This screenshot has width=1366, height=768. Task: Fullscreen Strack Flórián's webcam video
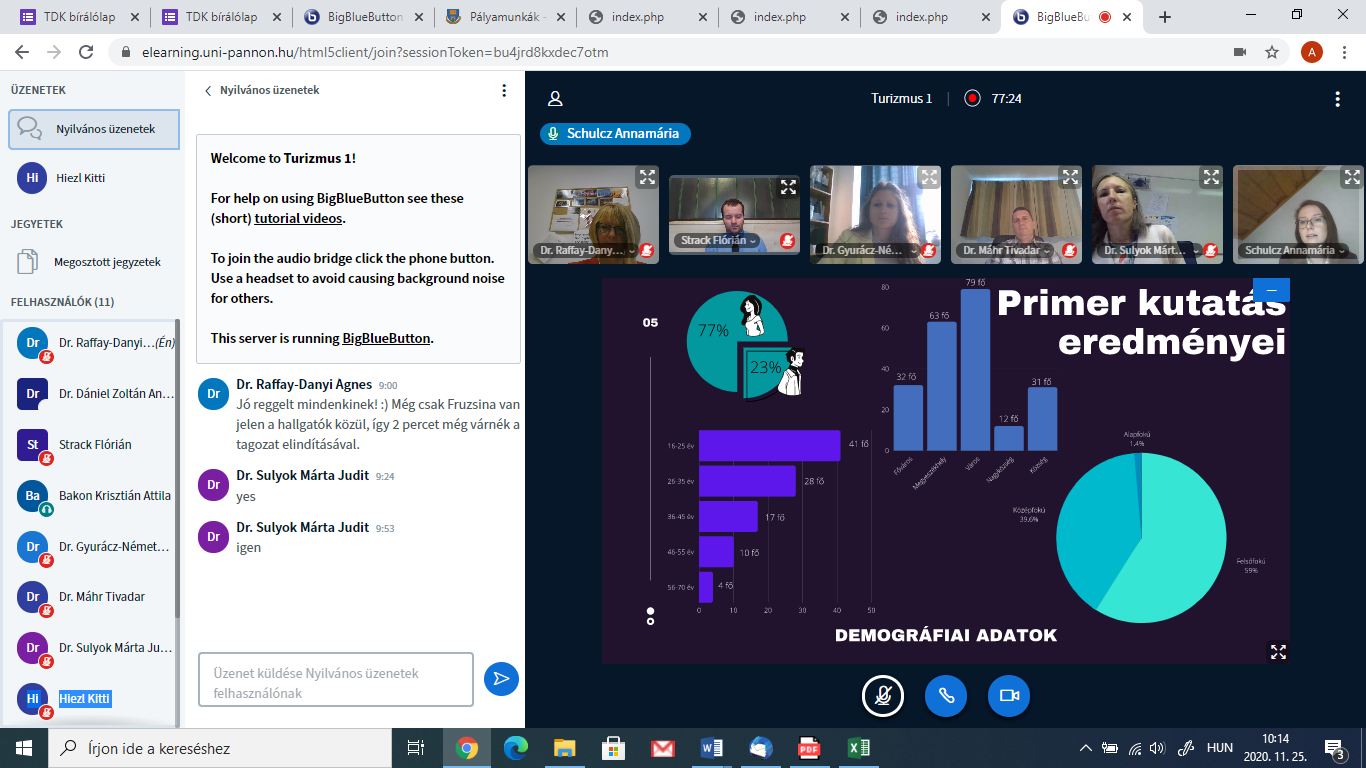click(788, 187)
